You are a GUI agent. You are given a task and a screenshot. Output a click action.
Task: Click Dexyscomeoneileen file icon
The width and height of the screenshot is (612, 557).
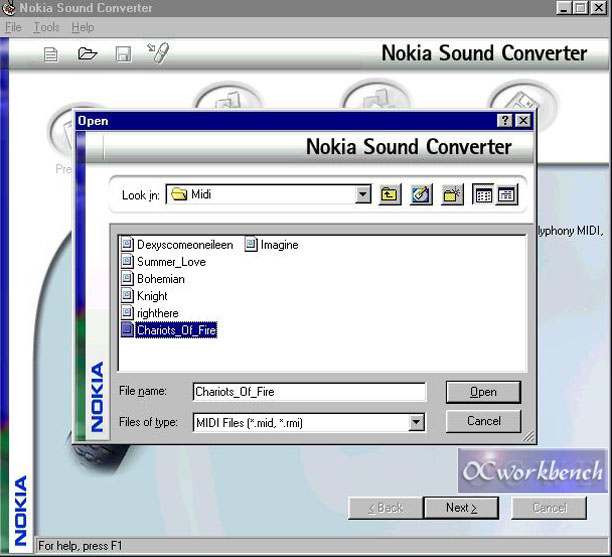(x=127, y=244)
